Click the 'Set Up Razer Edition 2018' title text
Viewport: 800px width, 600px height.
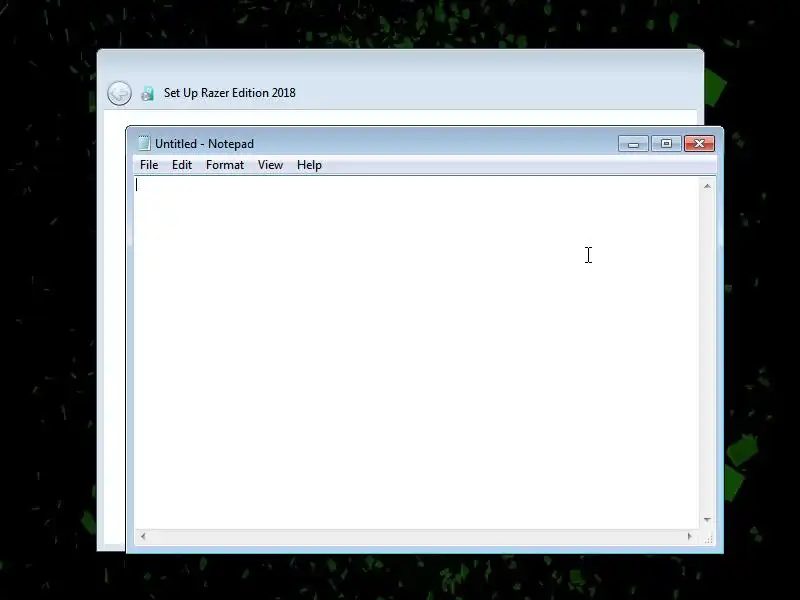pos(230,93)
